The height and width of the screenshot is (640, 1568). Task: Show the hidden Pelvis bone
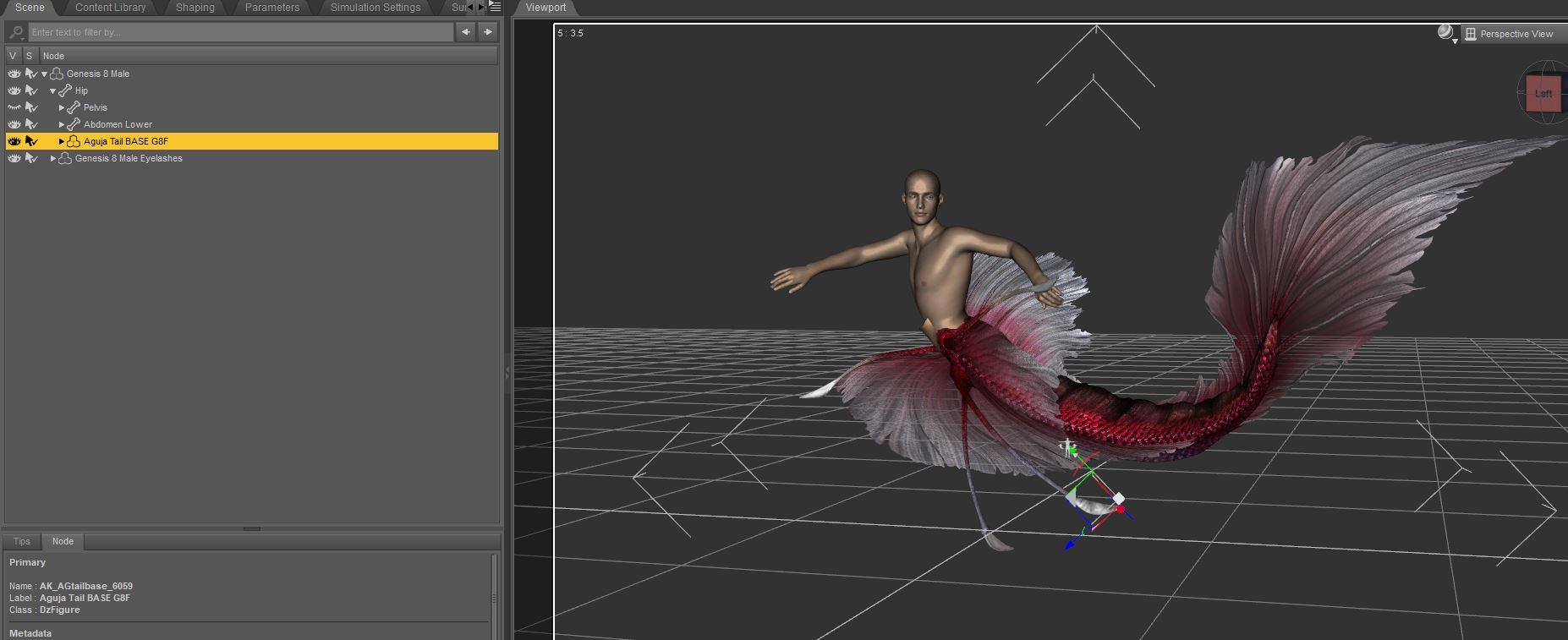click(14, 107)
